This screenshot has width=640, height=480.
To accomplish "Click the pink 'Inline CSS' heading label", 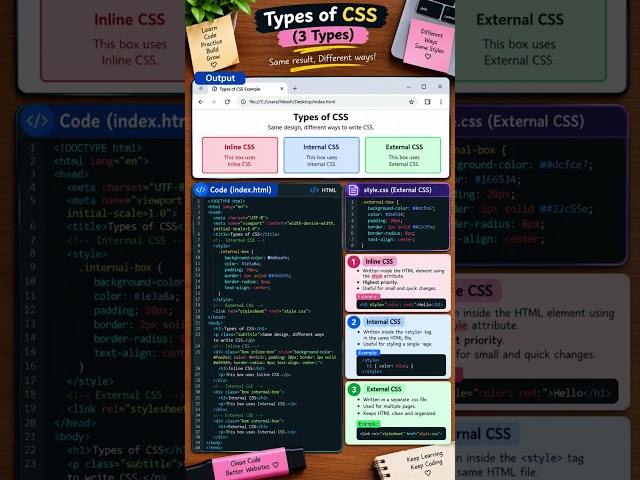I will (x=379, y=262).
